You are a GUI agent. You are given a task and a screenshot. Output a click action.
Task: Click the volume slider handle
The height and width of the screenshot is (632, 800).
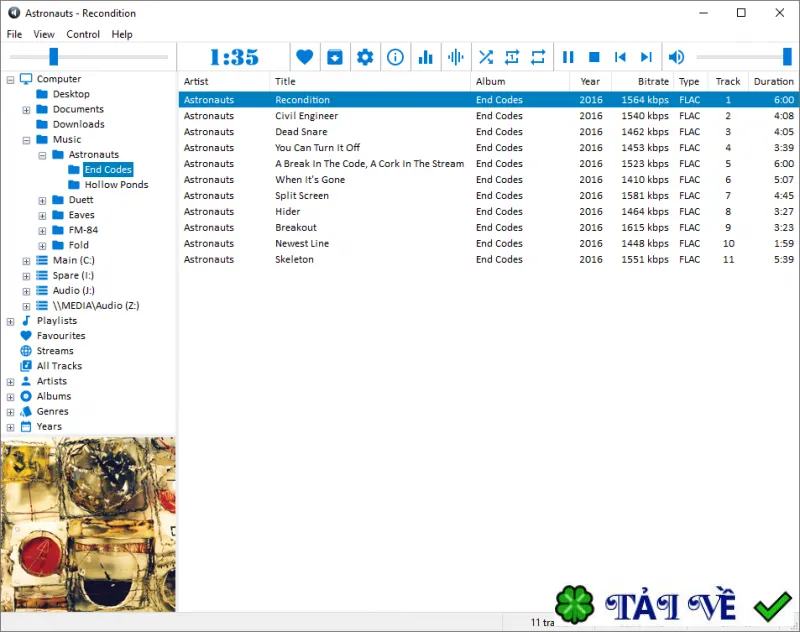coord(787,57)
